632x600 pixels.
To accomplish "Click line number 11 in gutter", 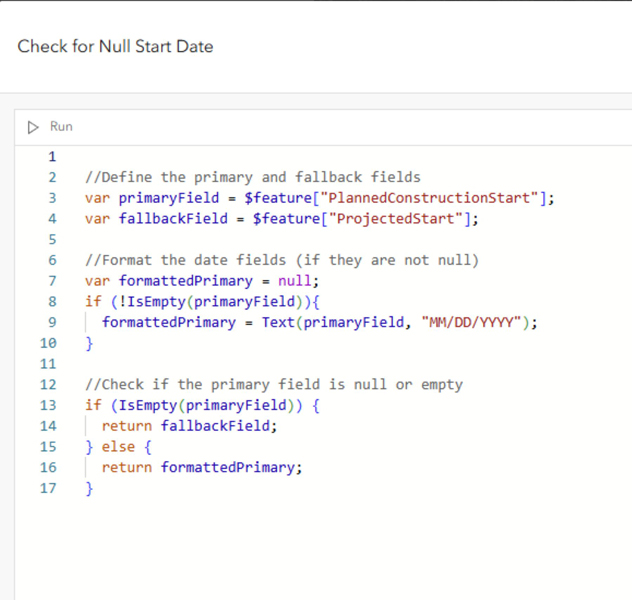I will click(48, 364).
